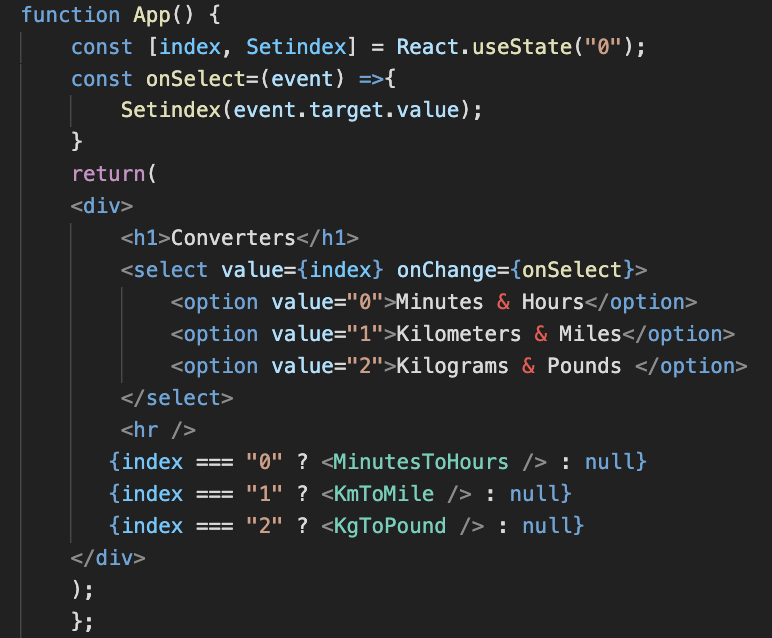Click the 'MinutesToHours' component name

[421, 462]
